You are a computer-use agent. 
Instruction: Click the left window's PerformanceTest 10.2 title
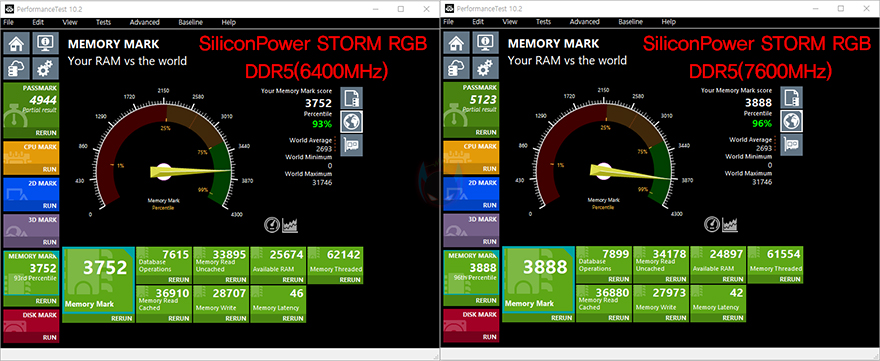click(49, 9)
